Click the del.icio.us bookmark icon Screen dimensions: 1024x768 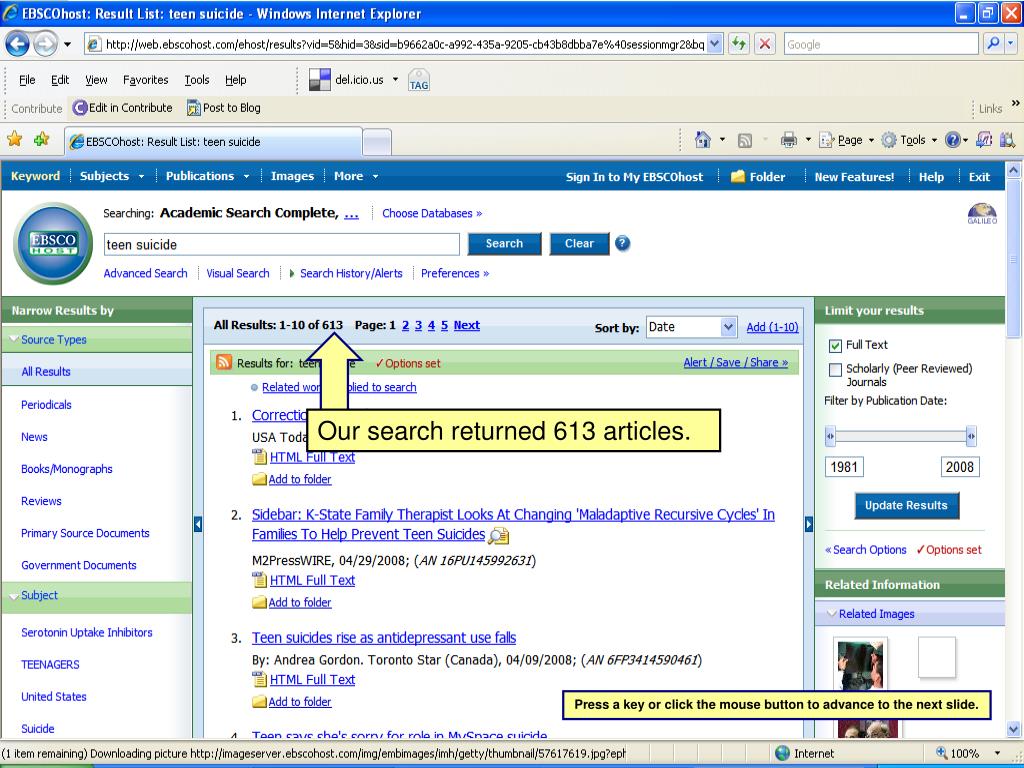(319, 80)
